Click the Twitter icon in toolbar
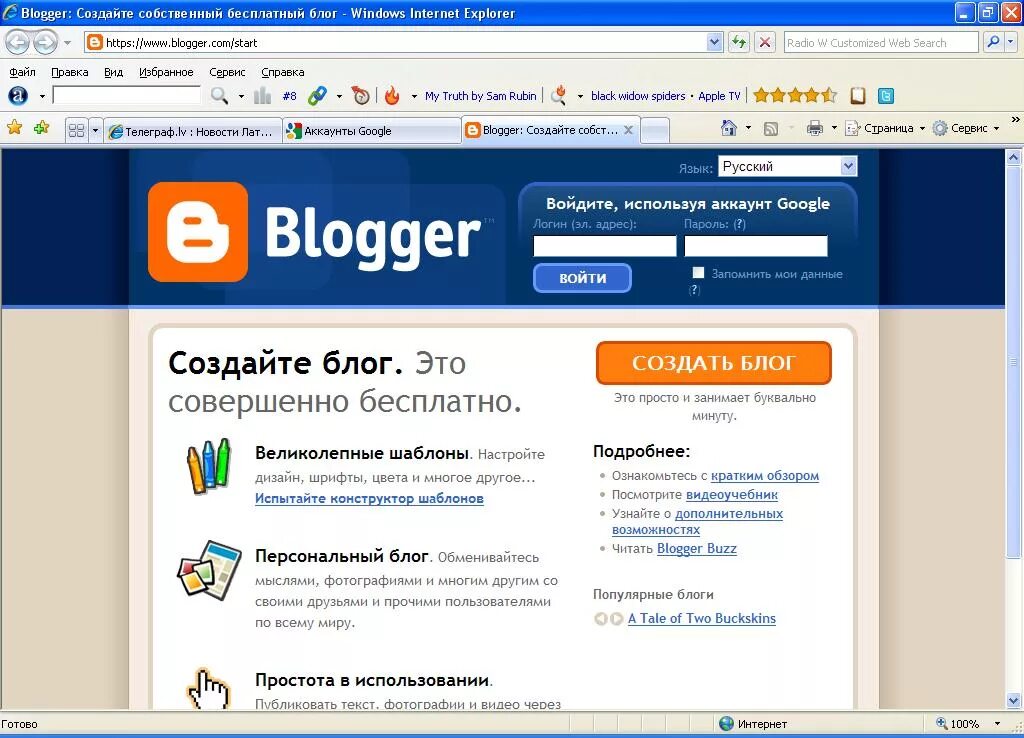Screen dimensions: 1024x738 click(886, 96)
